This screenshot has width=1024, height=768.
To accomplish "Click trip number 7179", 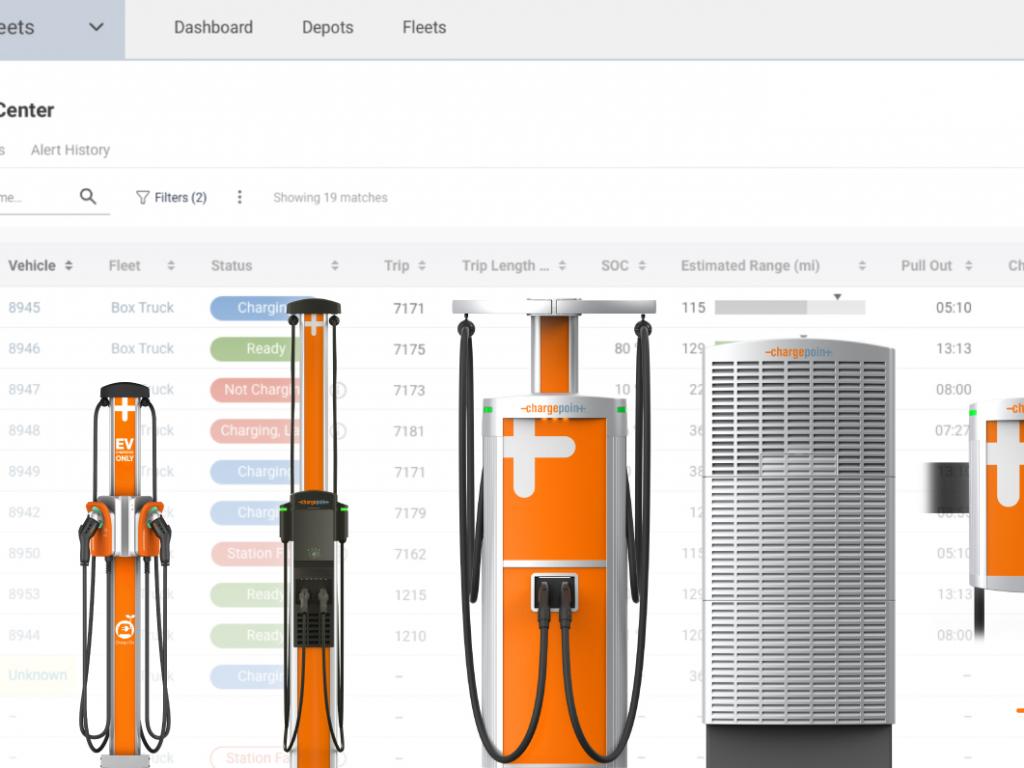I will point(409,513).
